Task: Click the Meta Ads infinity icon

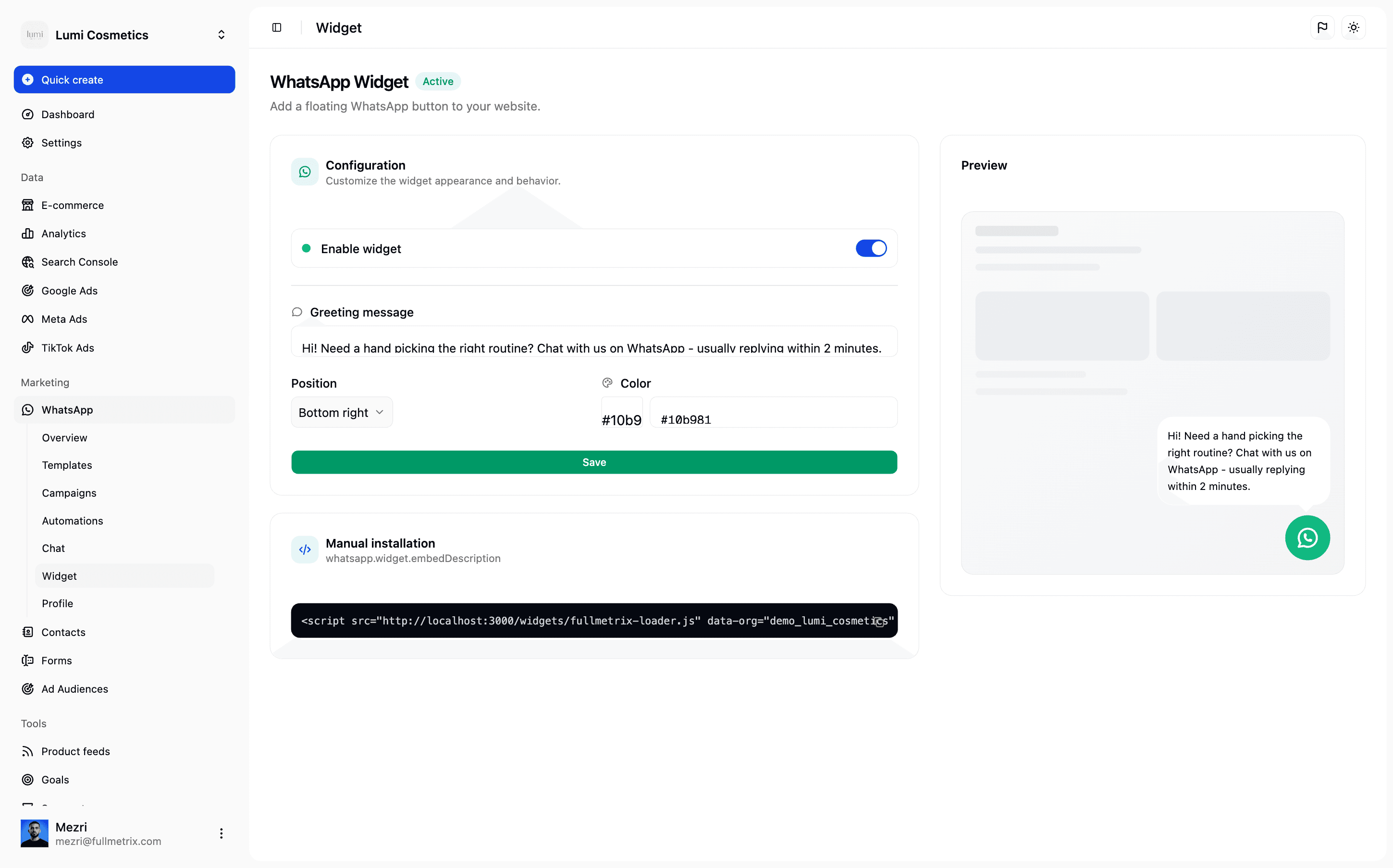Action: pyautogui.click(x=27, y=318)
